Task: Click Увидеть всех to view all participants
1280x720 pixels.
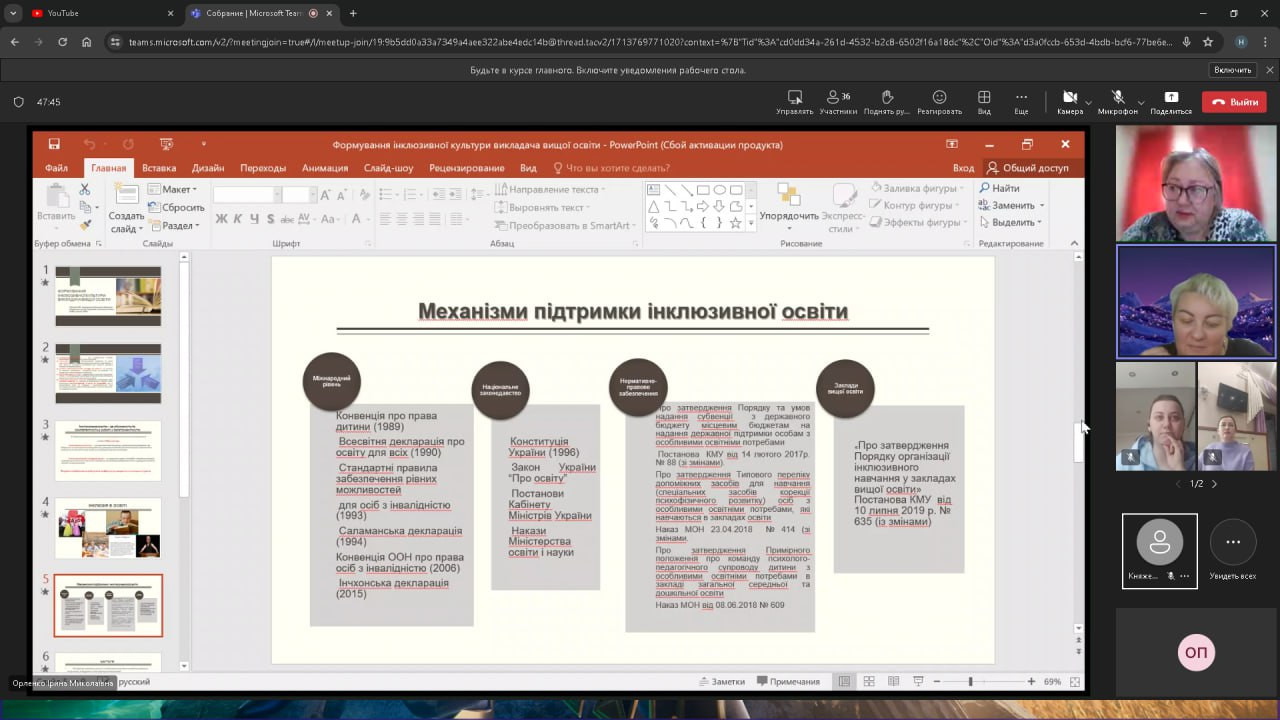Action: [x=1232, y=551]
